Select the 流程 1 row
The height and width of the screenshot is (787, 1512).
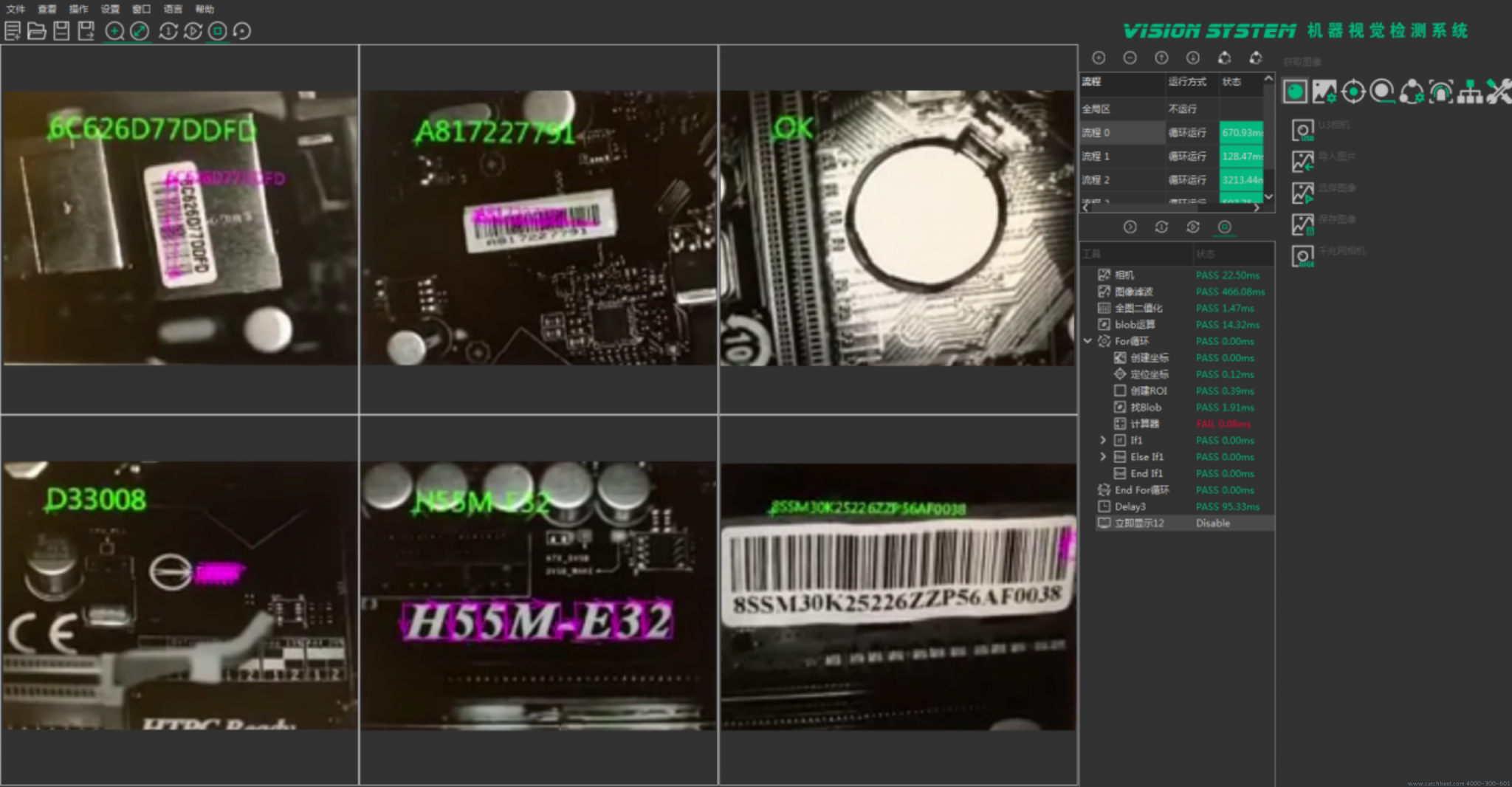1172,157
